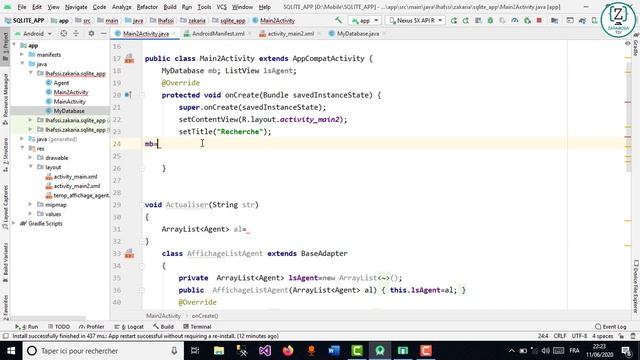The height and width of the screenshot is (360, 640).
Task: Click the gutter class icon on line 17
Action: click(129, 58)
